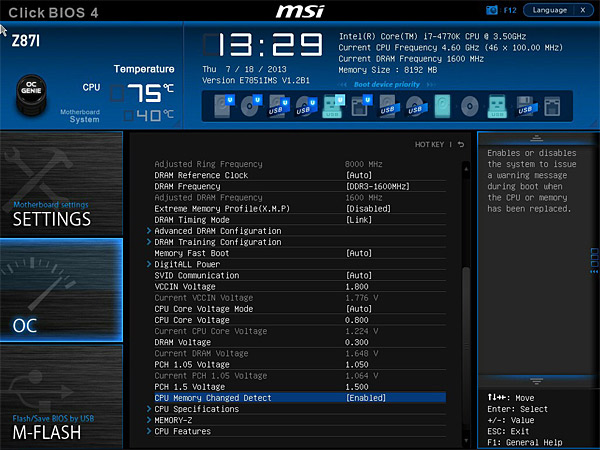Select the UEFI USB CD/DVD boot device

pos(306,106)
